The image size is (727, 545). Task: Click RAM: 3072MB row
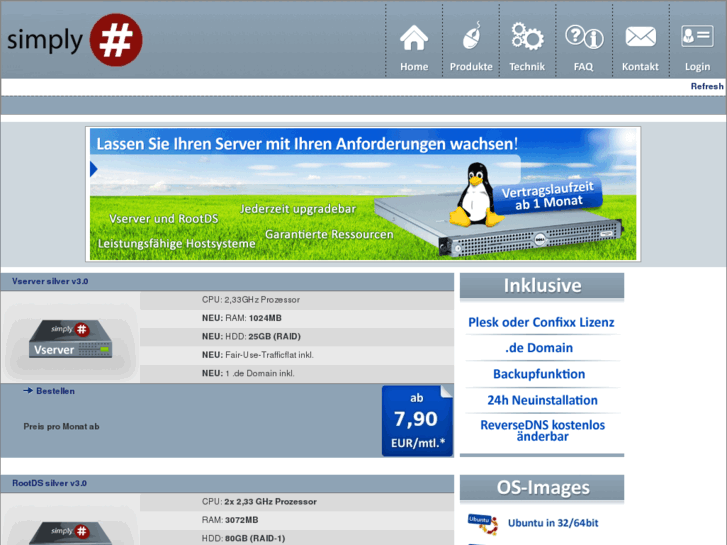(x=297, y=520)
